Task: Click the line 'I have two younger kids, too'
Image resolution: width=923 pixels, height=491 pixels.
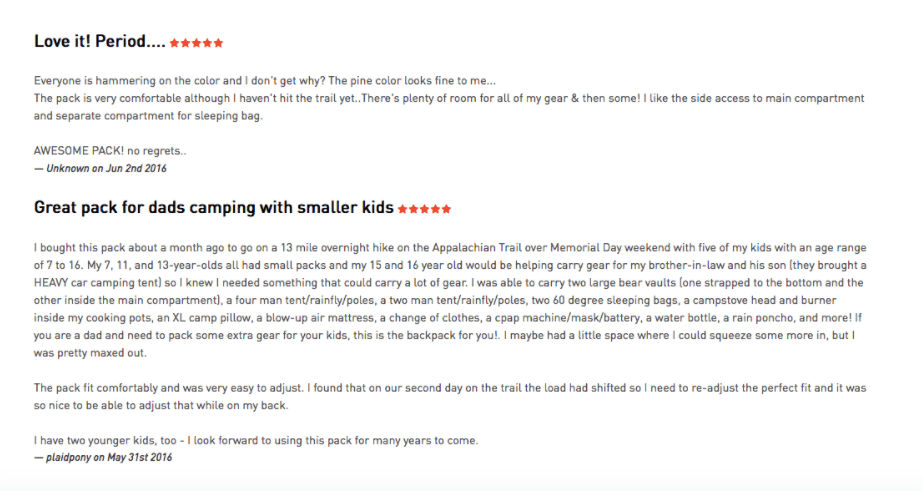Action: [256, 440]
